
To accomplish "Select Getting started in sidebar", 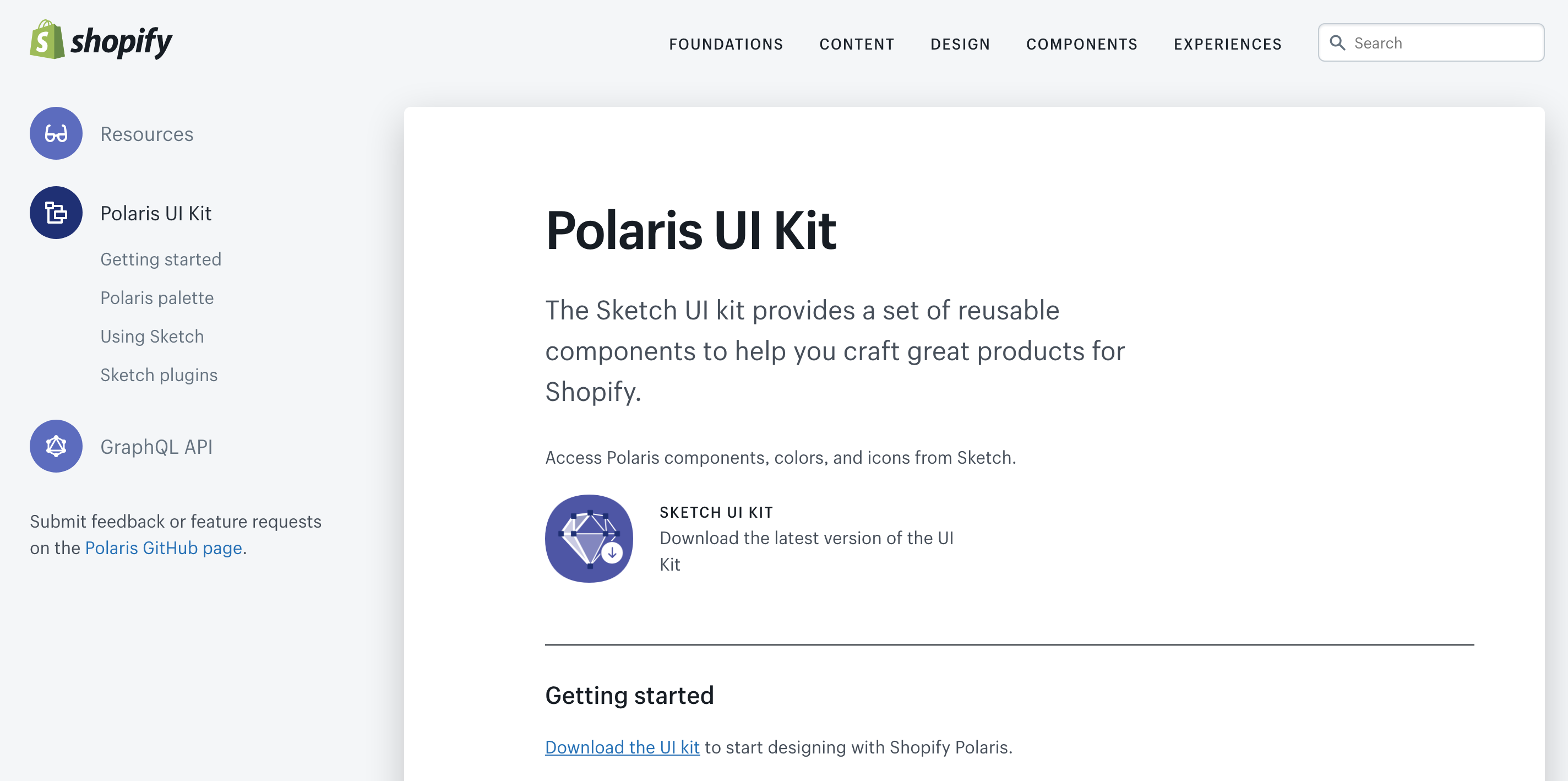I will pyautogui.click(x=161, y=259).
